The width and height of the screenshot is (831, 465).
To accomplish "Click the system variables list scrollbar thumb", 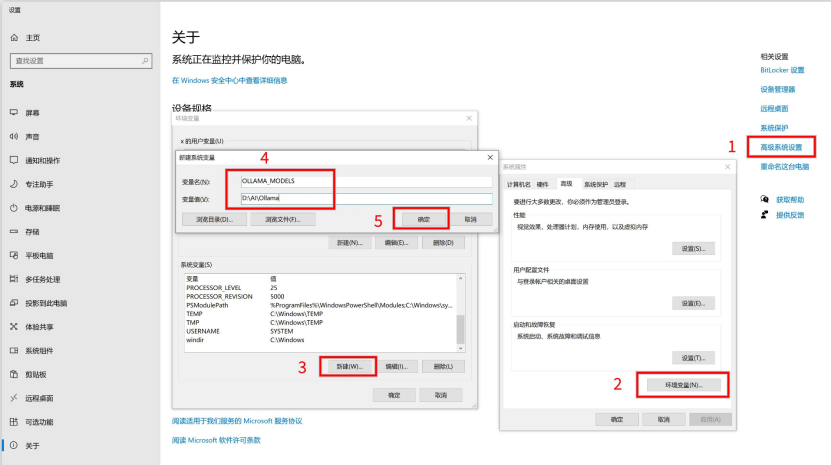I will pos(460,329).
